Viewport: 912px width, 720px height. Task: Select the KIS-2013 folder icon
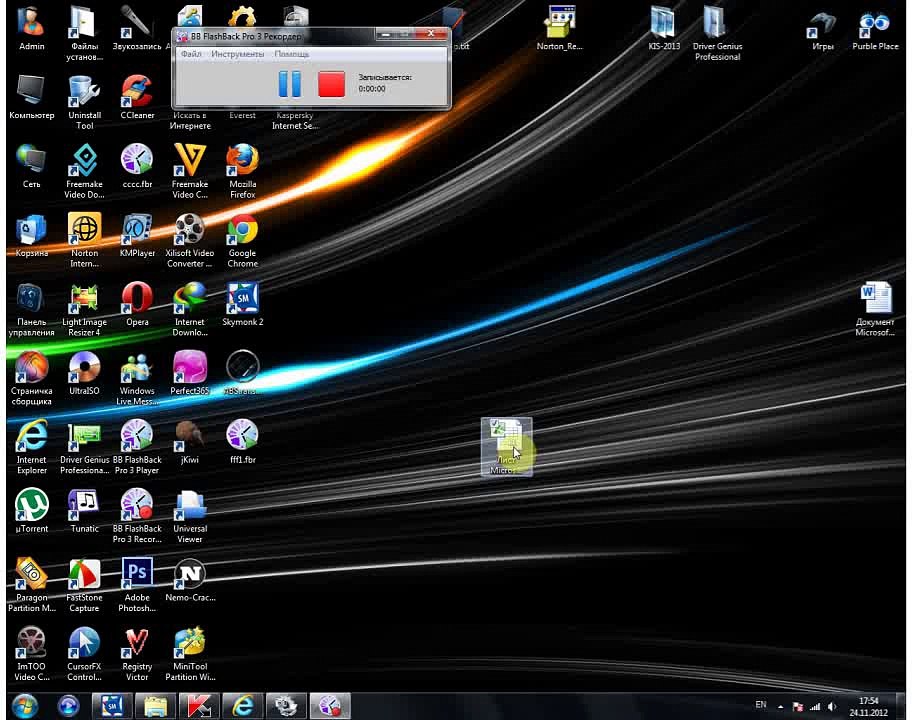[x=664, y=27]
